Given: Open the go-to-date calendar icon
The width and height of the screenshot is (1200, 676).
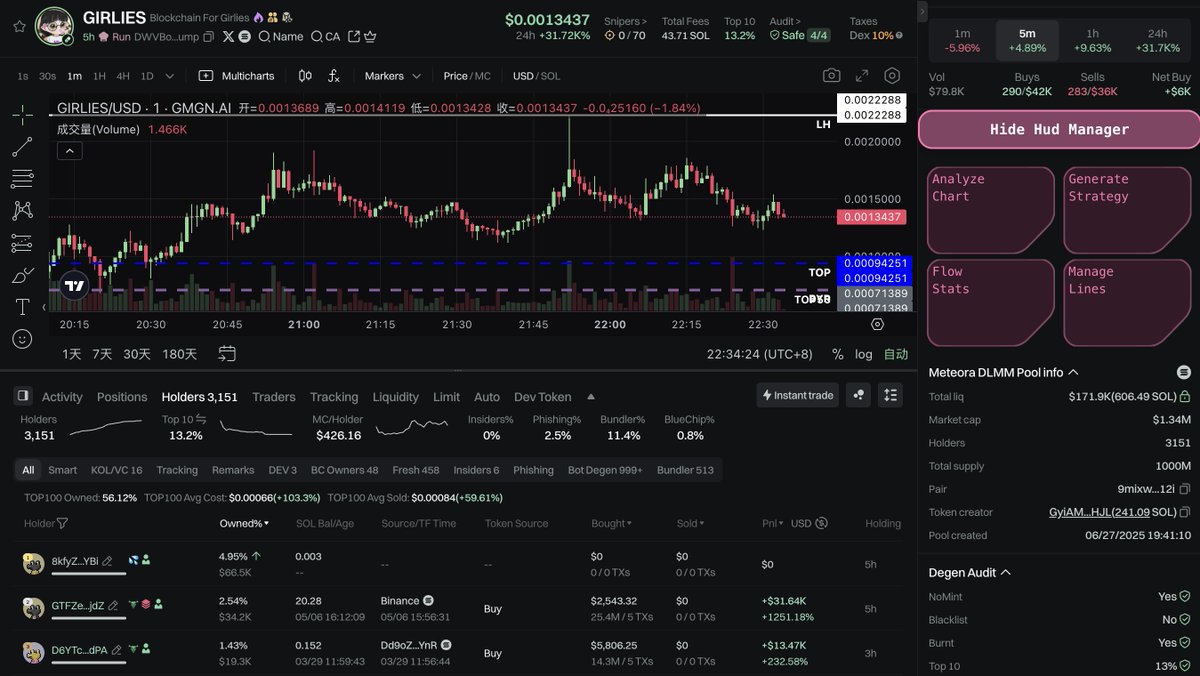Looking at the screenshot, I should pos(227,354).
